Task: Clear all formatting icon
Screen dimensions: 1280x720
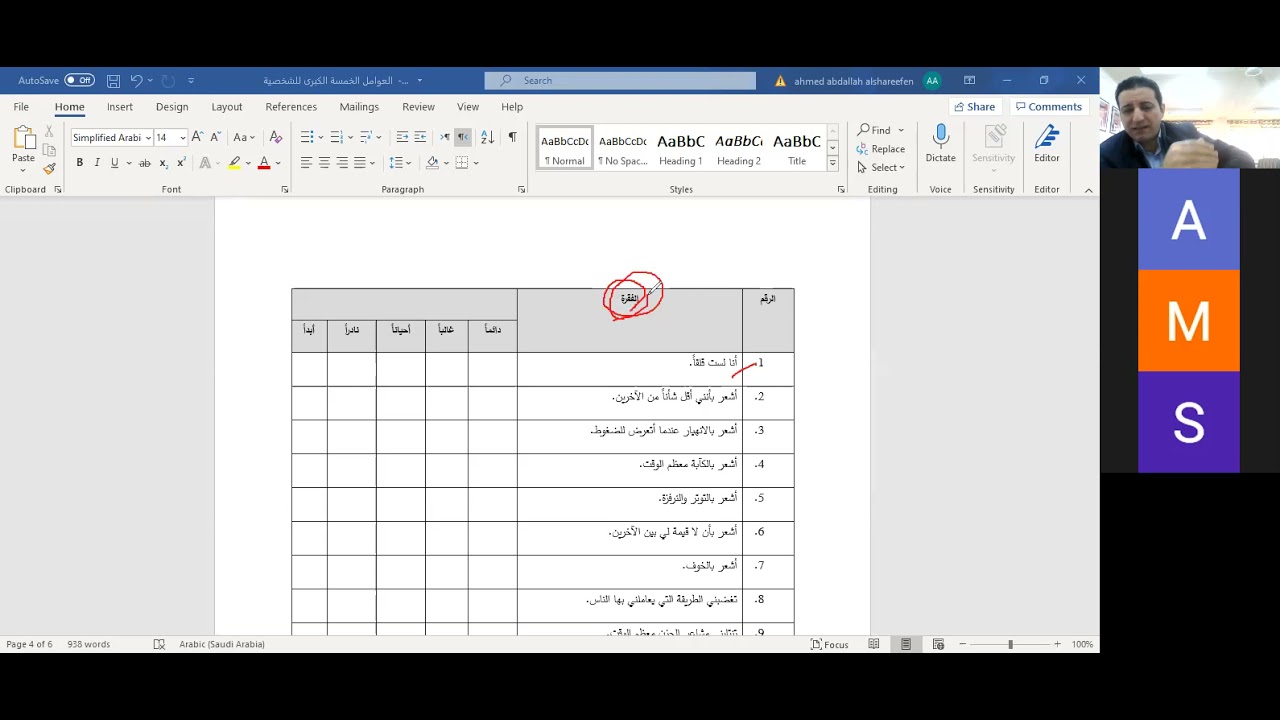Action: 276,137
